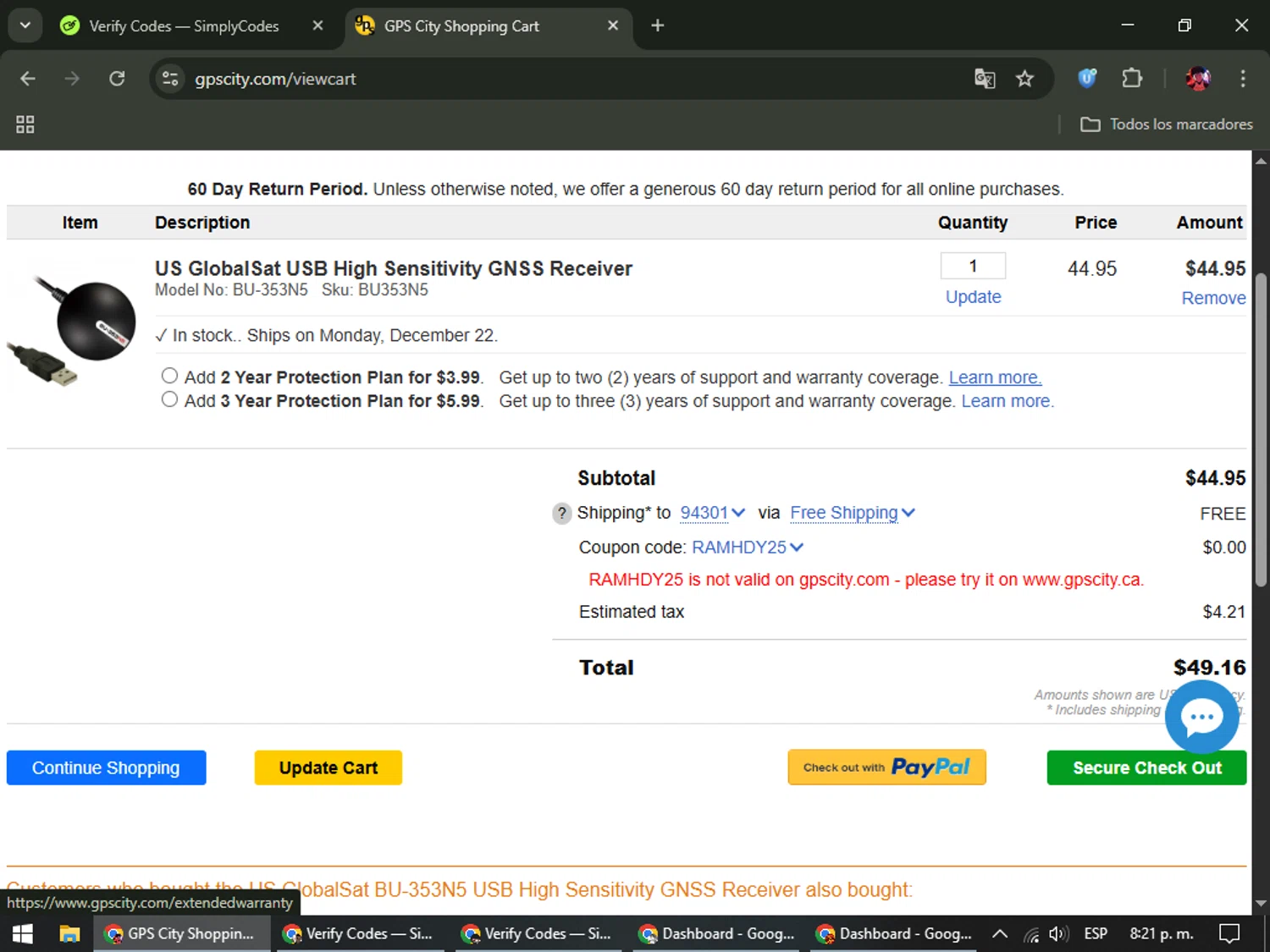Open the Extensions puzzle icon
This screenshot has width=1270, height=952.
1132,79
